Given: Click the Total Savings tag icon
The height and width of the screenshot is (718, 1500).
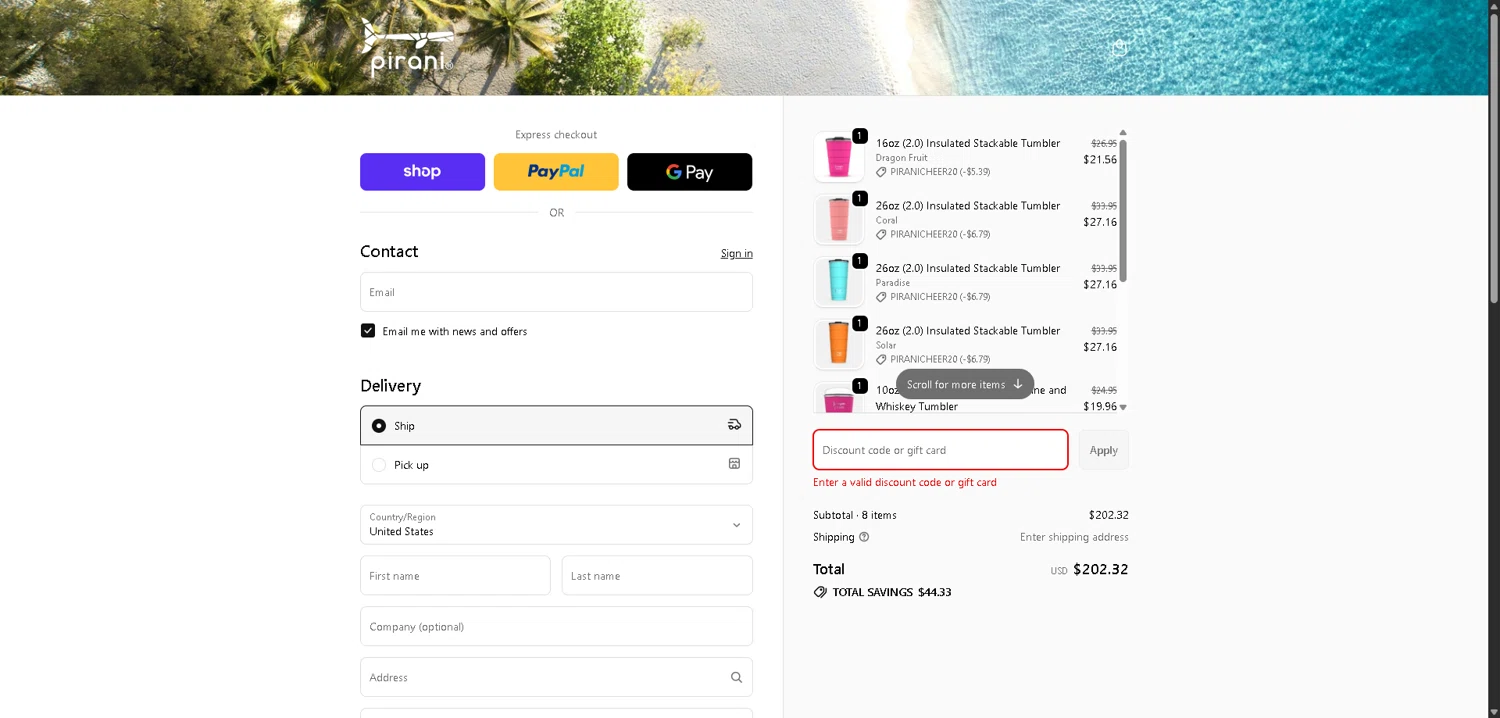Looking at the screenshot, I should click(820, 592).
